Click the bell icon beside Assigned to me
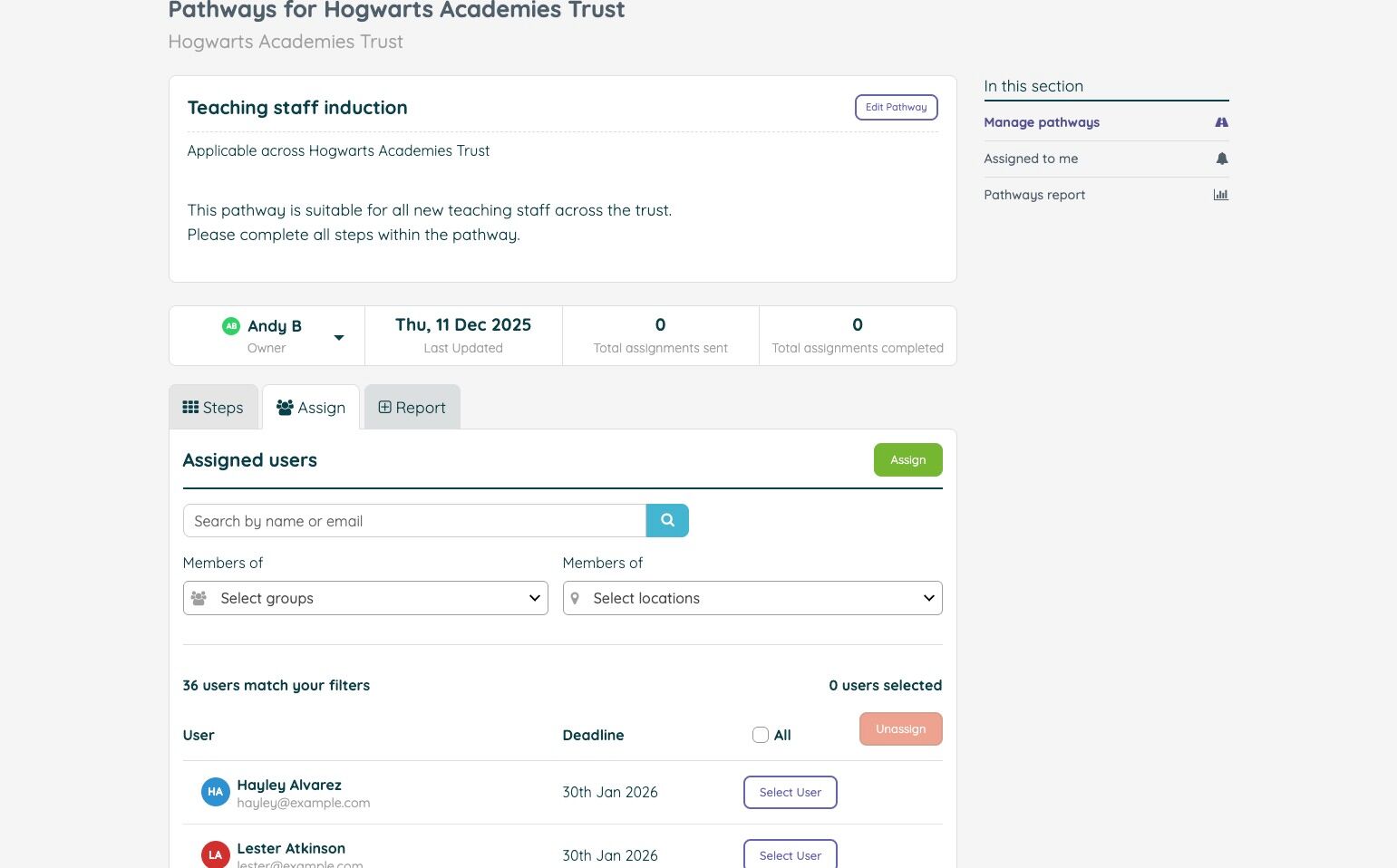This screenshot has height=868, width=1397. click(x=1221, y=159)
